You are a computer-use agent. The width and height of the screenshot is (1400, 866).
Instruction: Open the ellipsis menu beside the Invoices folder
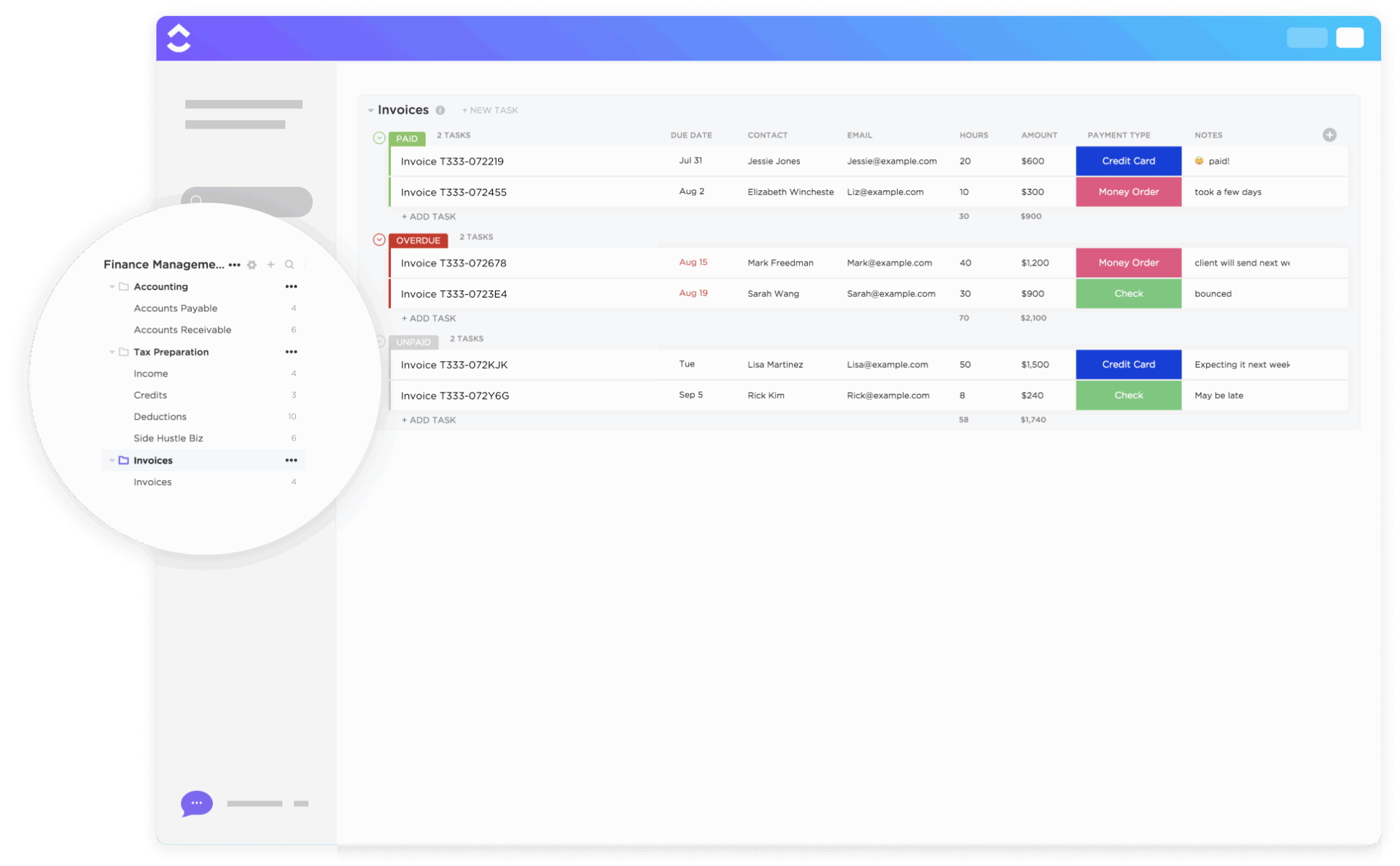[291, 460]
